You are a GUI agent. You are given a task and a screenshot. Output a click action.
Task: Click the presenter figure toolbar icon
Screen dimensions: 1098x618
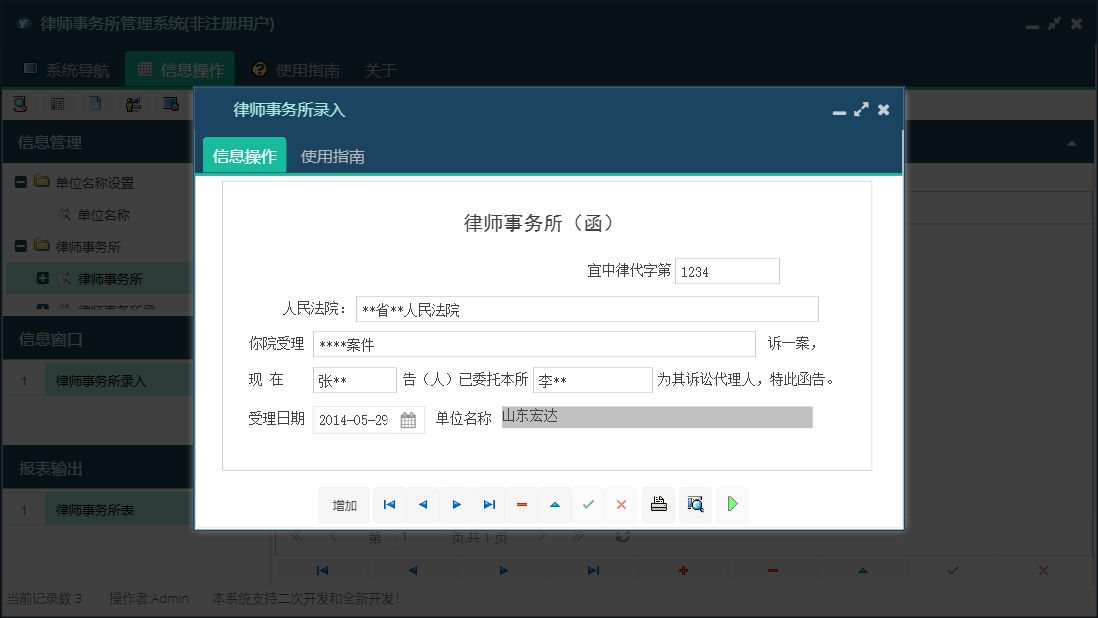133,104
